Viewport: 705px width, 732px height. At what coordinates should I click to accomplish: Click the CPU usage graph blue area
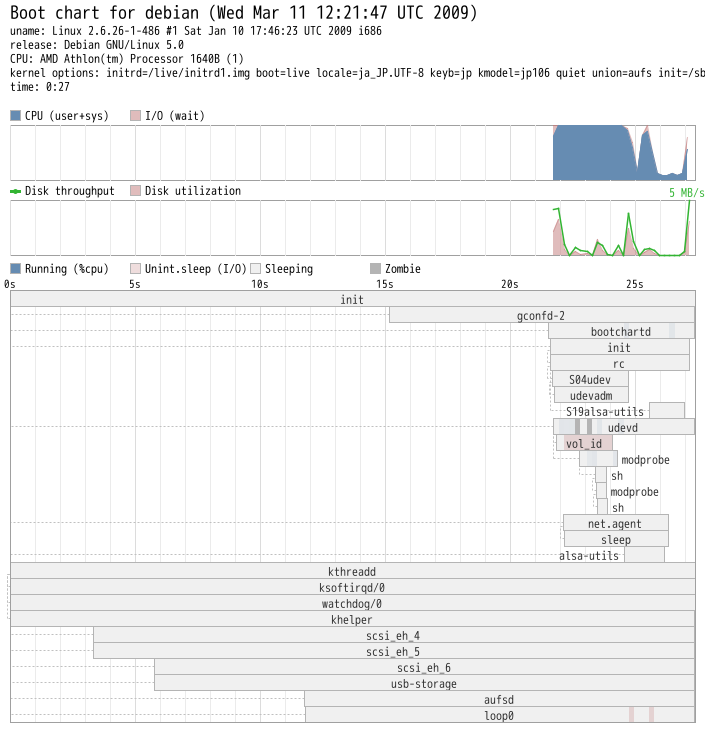coord(593,154)
